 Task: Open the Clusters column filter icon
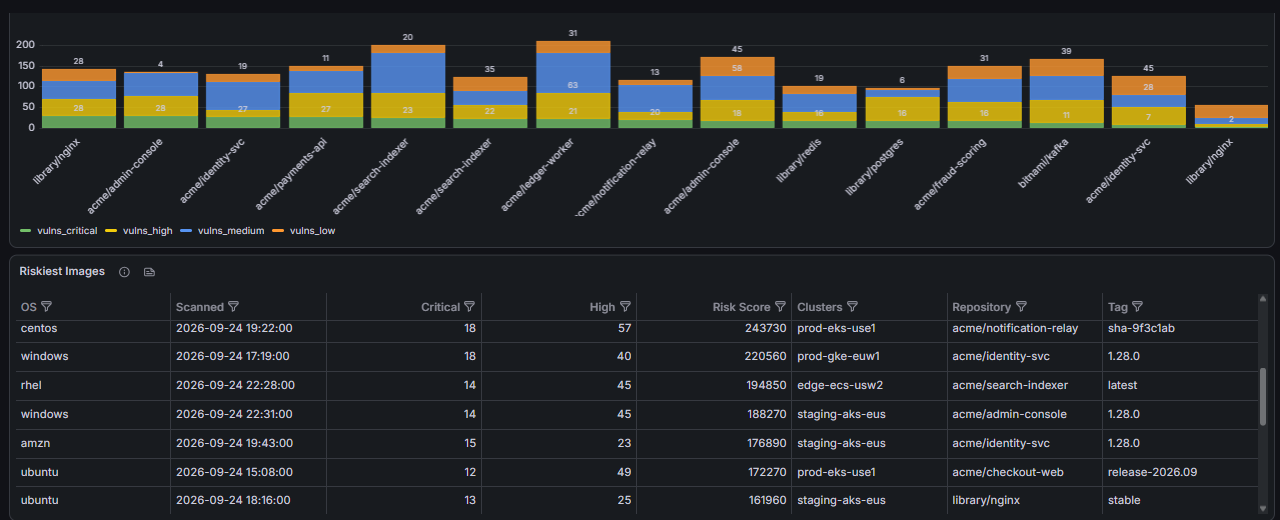click(x=852, y=307)
